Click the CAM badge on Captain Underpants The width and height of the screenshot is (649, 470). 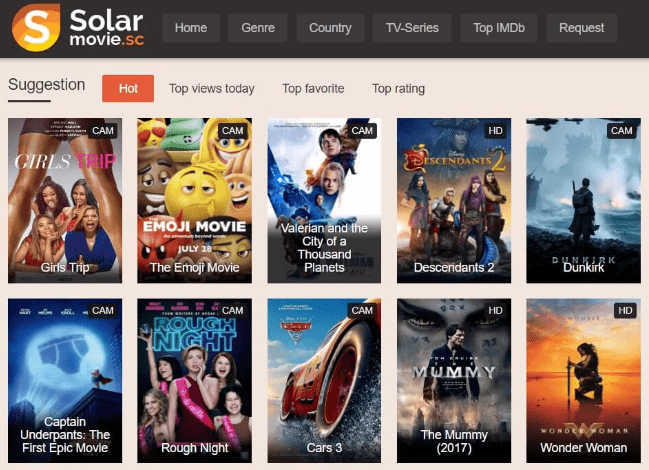point(103,310)
